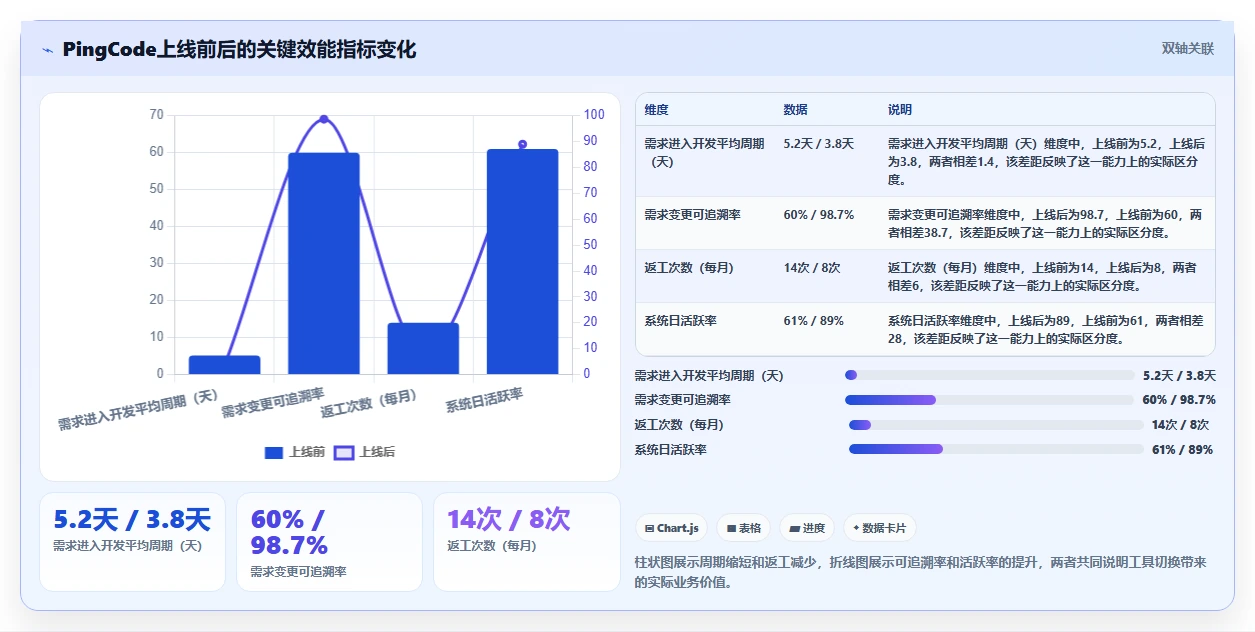Click the PingCode上线前后的关键效能指标变化 title
Image resolution: width=1255 pixels, height=632 pixels.
[239, 50]
